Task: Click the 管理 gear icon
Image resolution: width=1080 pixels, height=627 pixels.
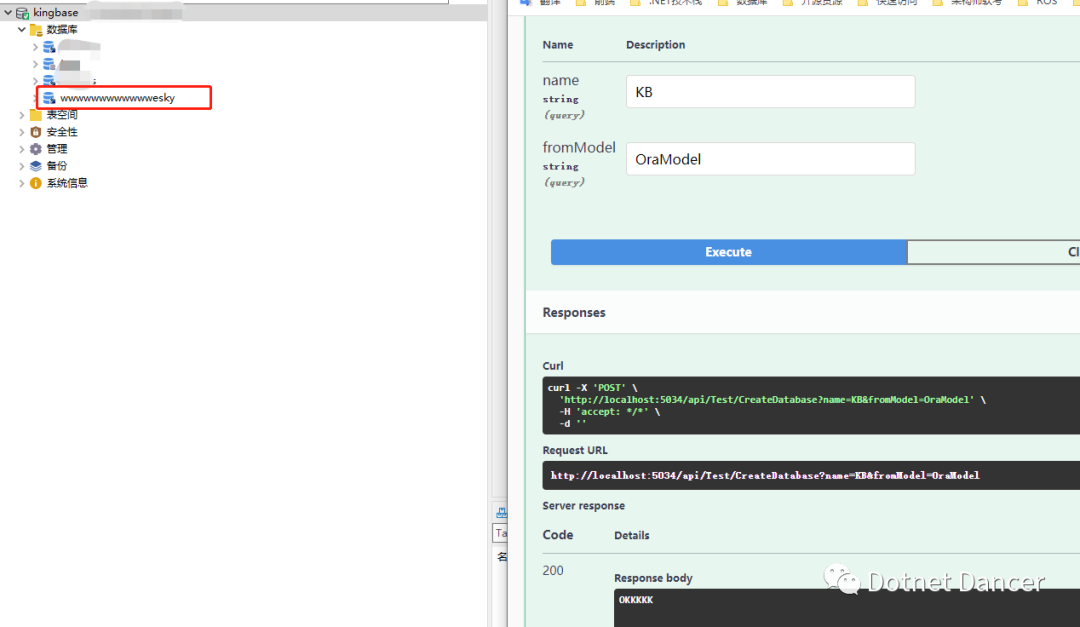Action: pyautogui.click(x=36, y=149)
